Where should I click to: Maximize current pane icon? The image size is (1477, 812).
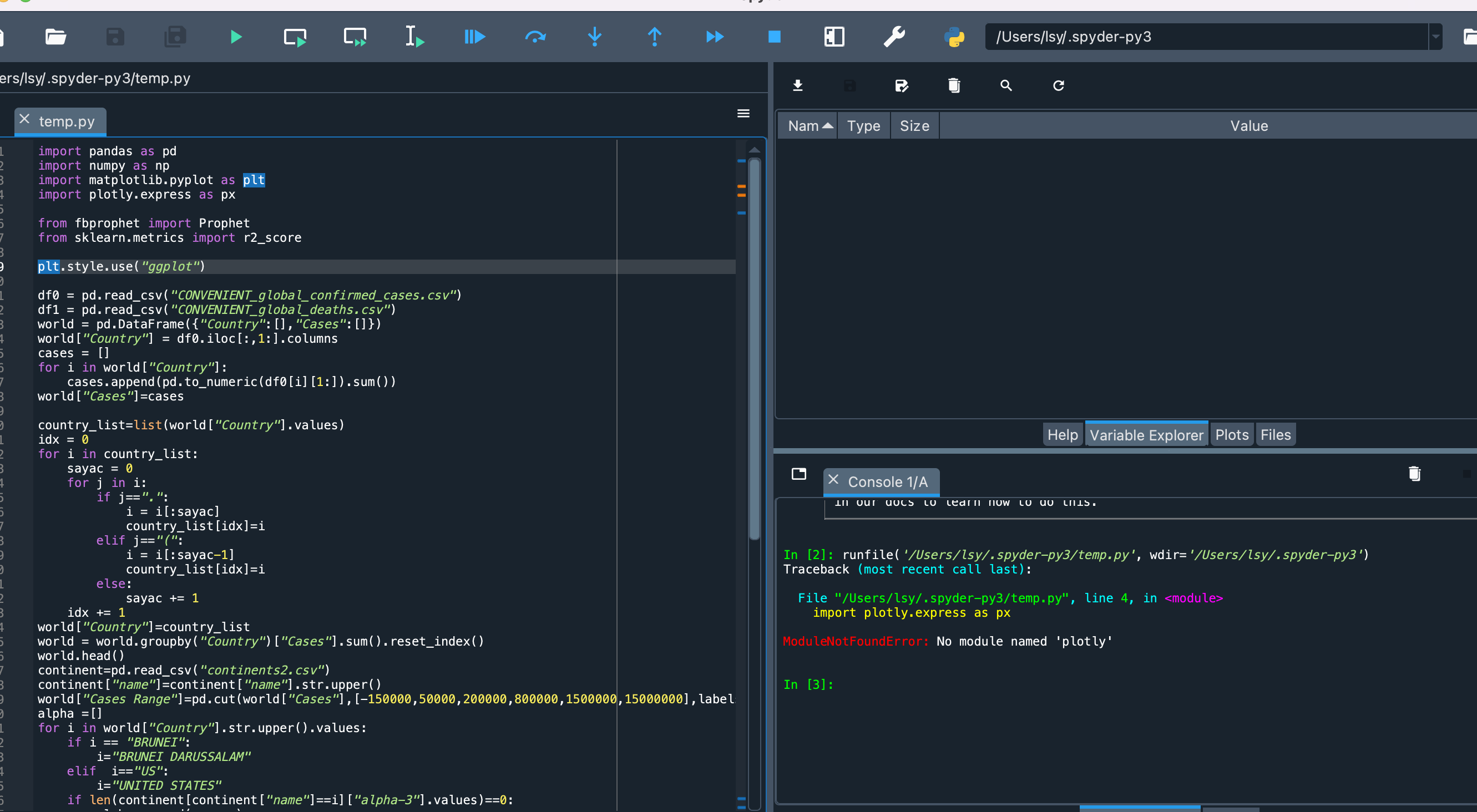(x=834, y=37)
